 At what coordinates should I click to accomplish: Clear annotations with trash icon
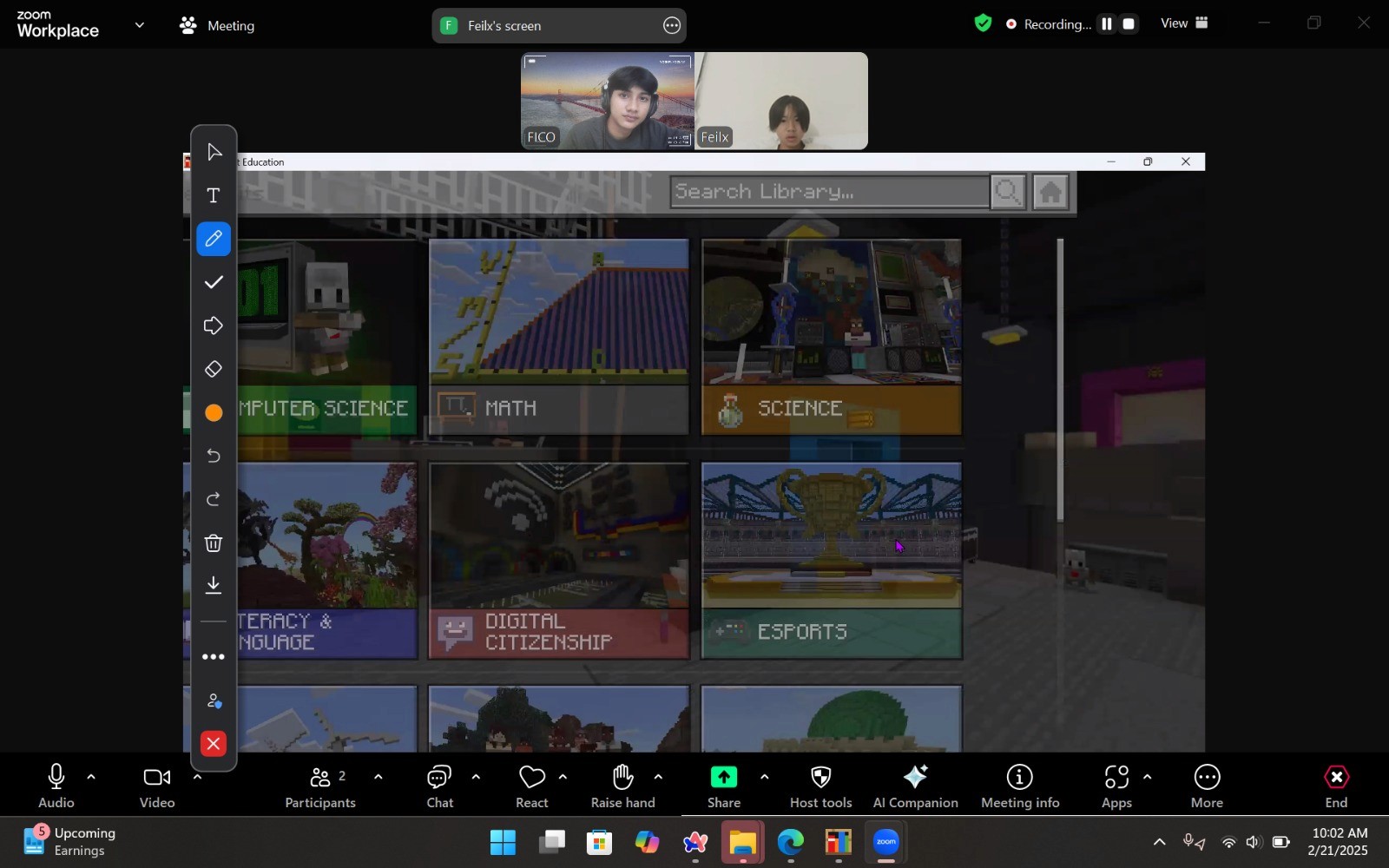point(214,543)
